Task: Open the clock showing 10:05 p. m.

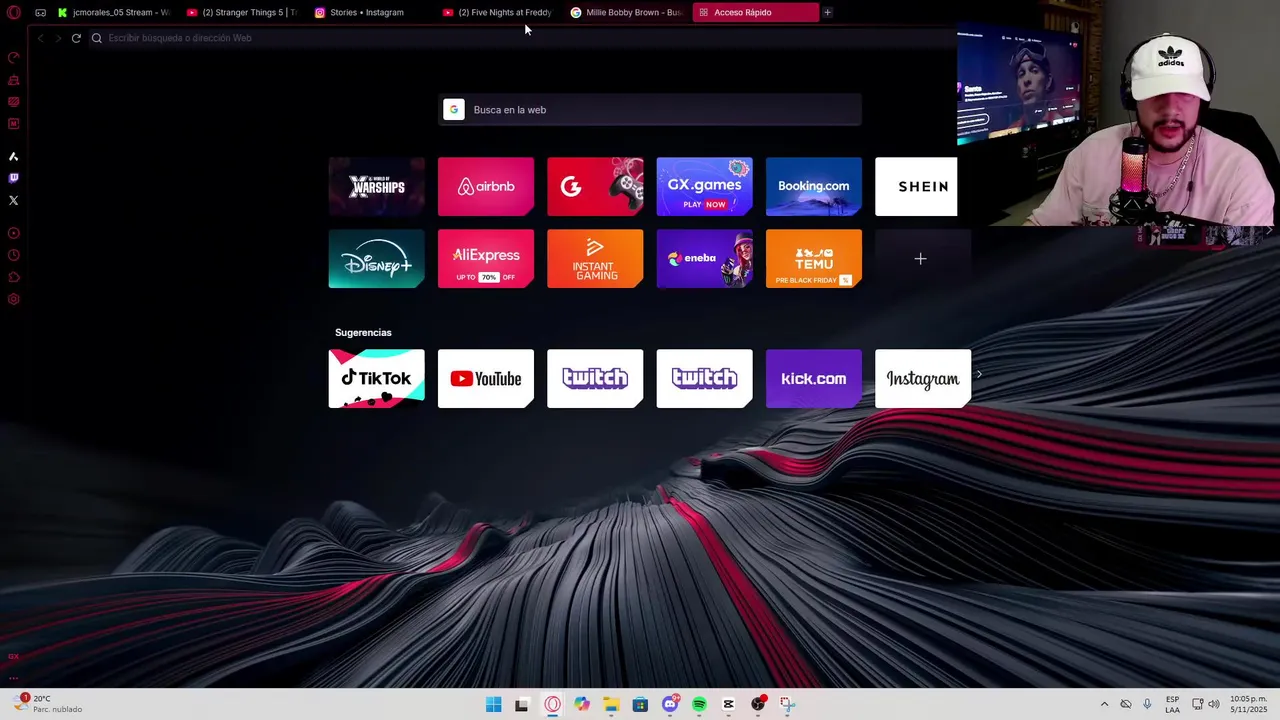Action: pyautogui.click(x=1249, y=704)
